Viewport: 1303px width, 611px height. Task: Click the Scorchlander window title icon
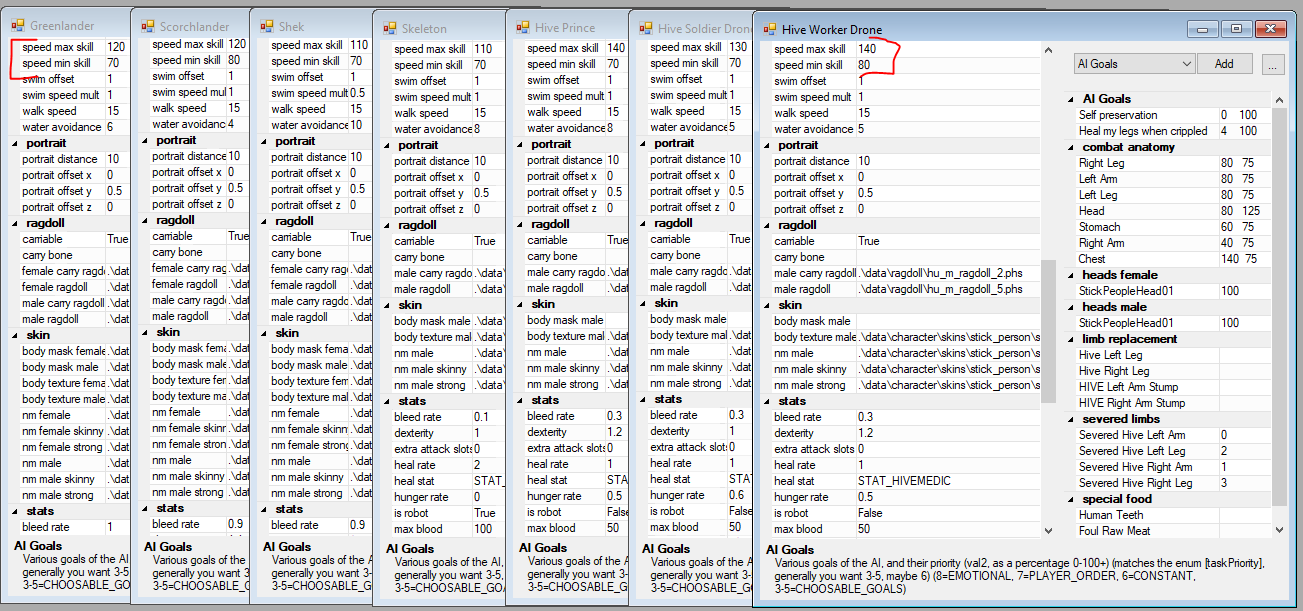point(148,26)
